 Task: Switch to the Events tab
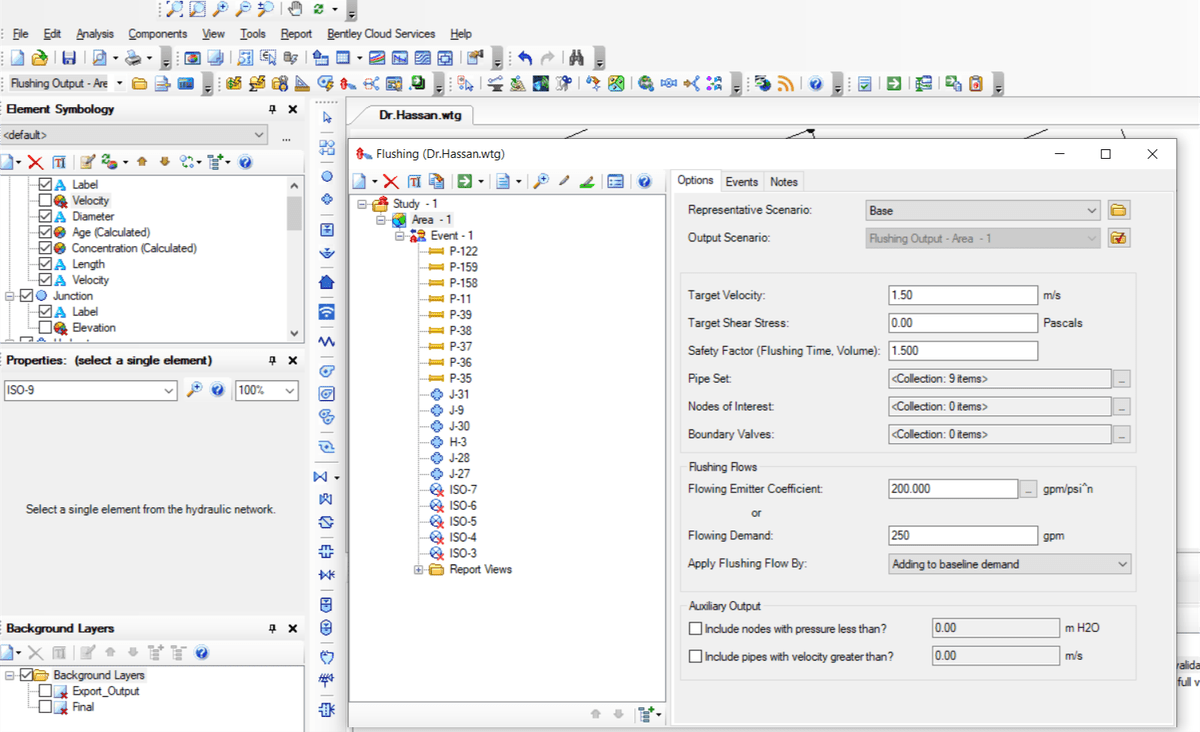coord(741,182)
